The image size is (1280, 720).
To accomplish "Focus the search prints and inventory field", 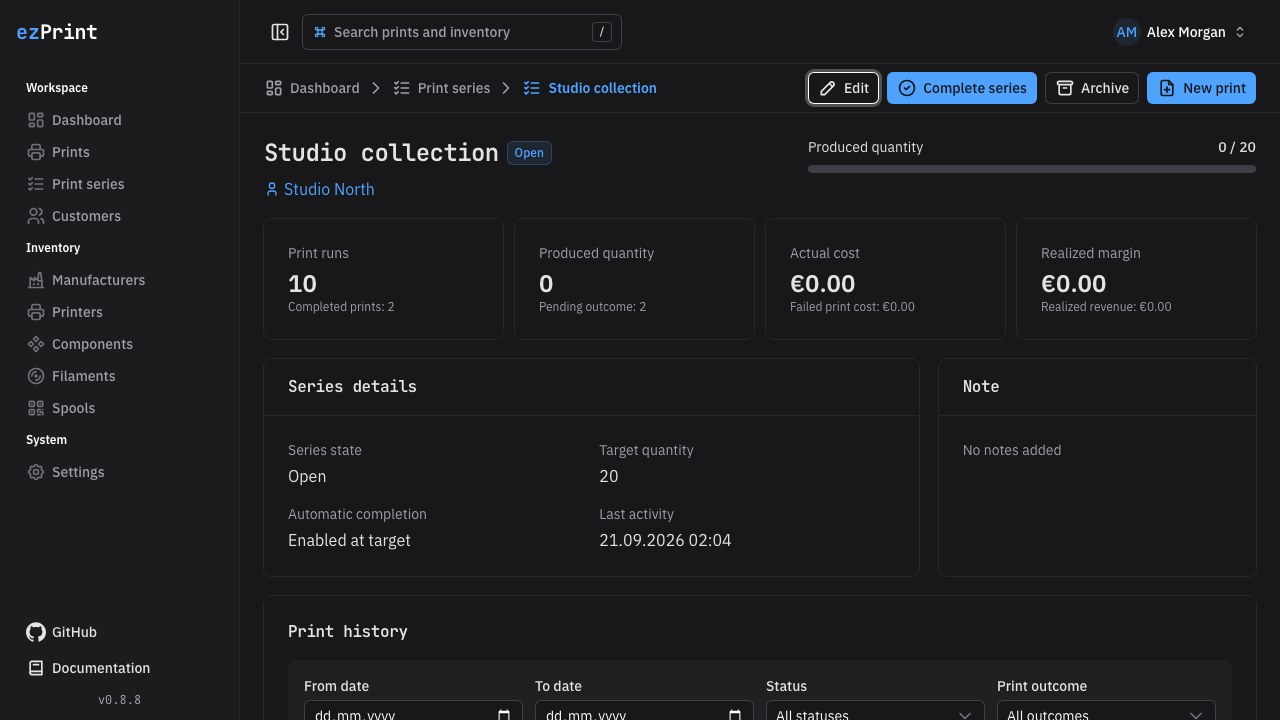I will tap(462, 32).
